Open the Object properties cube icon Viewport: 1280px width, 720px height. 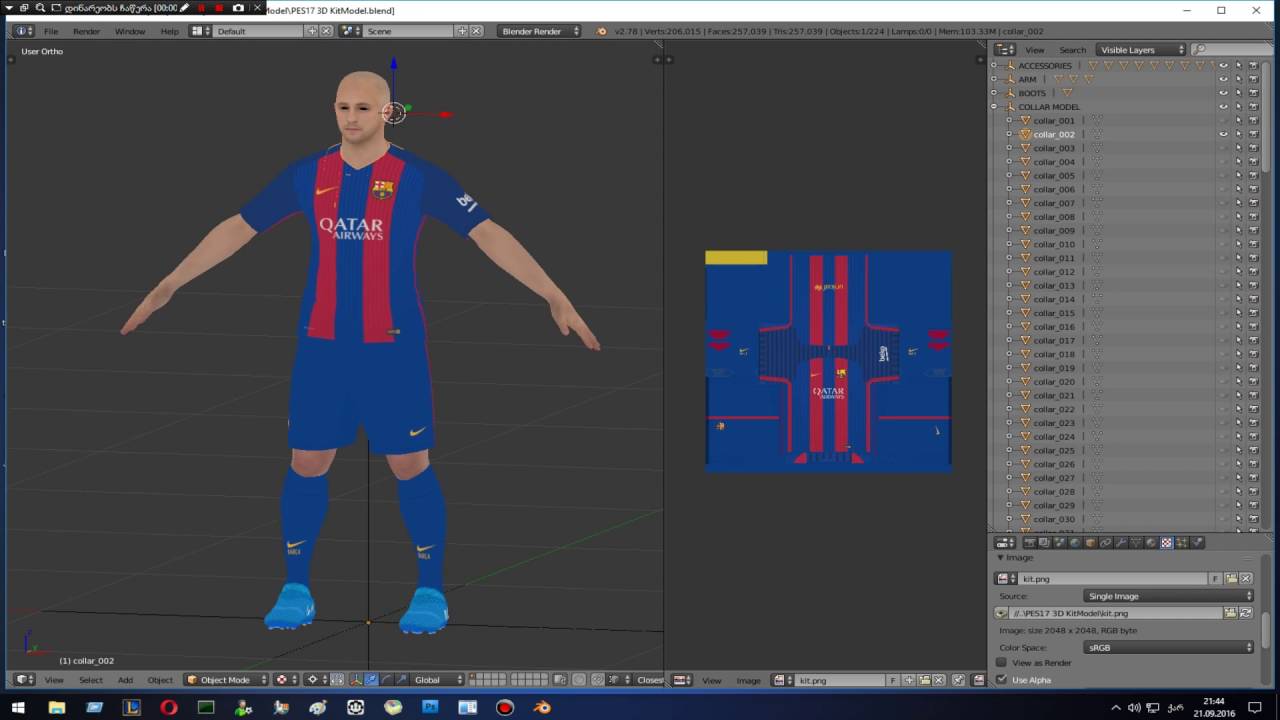pyautogui.click(x=1090, y=543)
